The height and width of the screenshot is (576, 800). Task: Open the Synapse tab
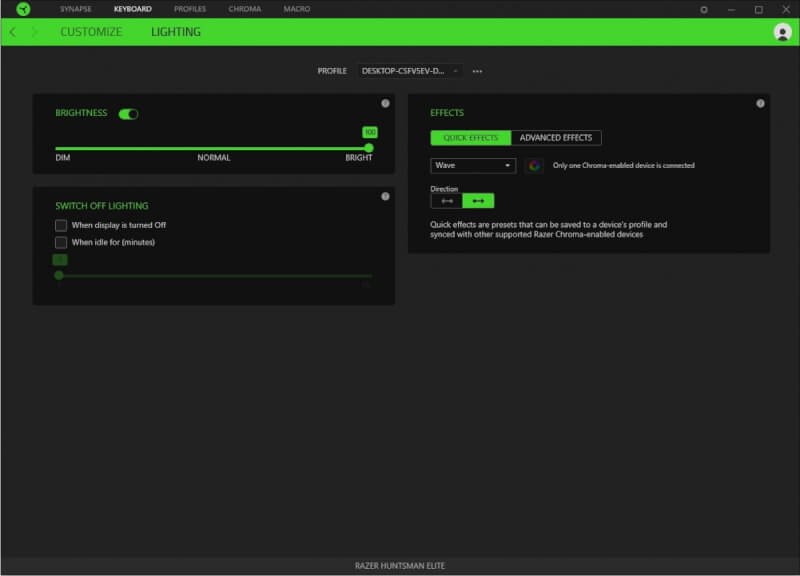pyautogui.click(x=76, y=9)
